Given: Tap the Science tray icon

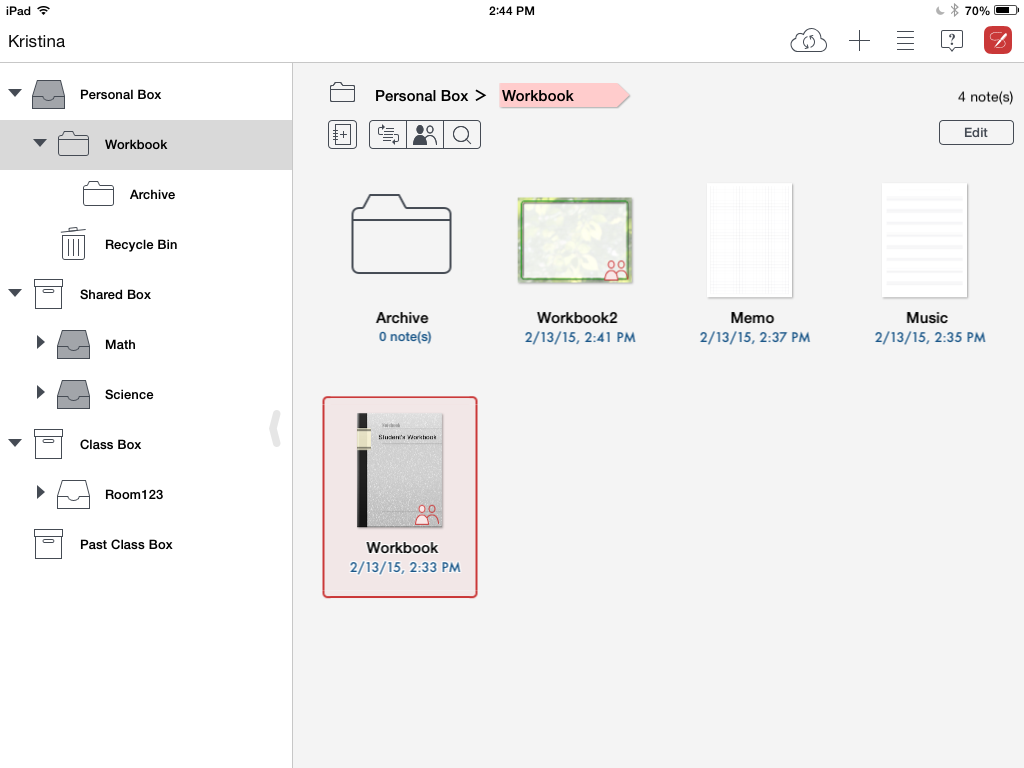Looking at the screenshot, I should click(x=73, y=394).
